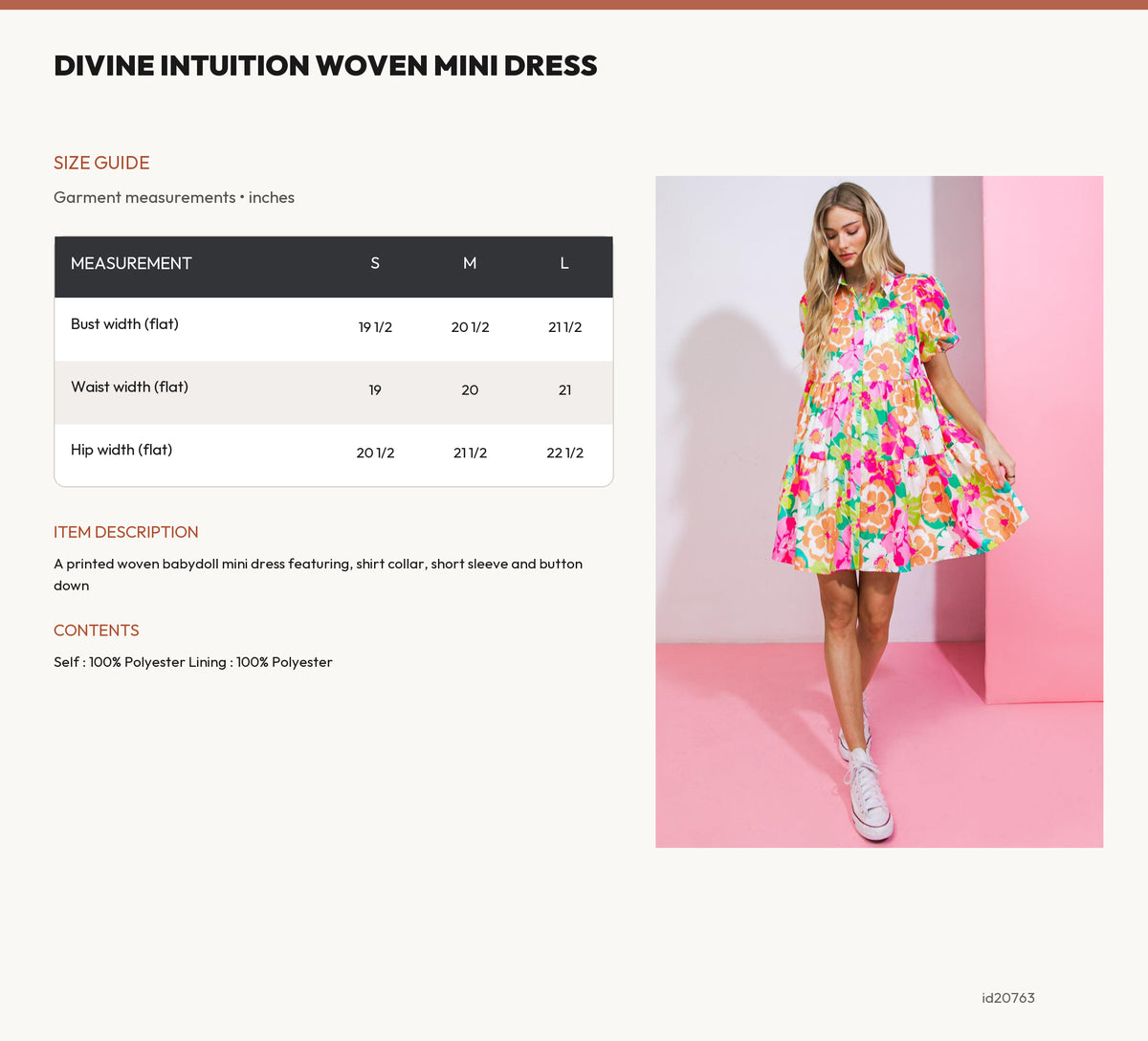
Task: Click bust width value 21 1/2 for L
Action: coord(564,327)
